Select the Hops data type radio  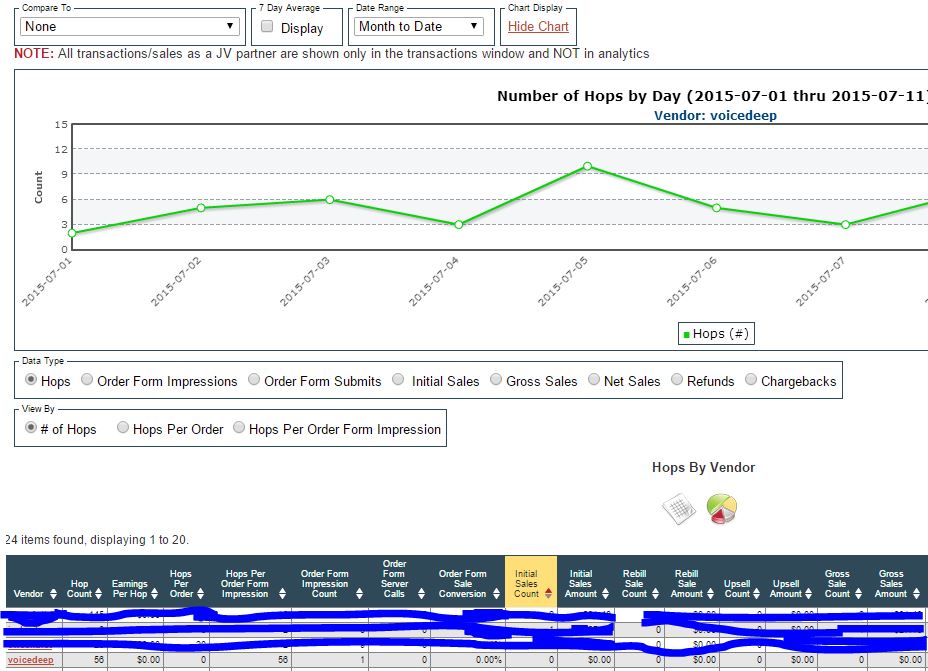click(31, 380)
